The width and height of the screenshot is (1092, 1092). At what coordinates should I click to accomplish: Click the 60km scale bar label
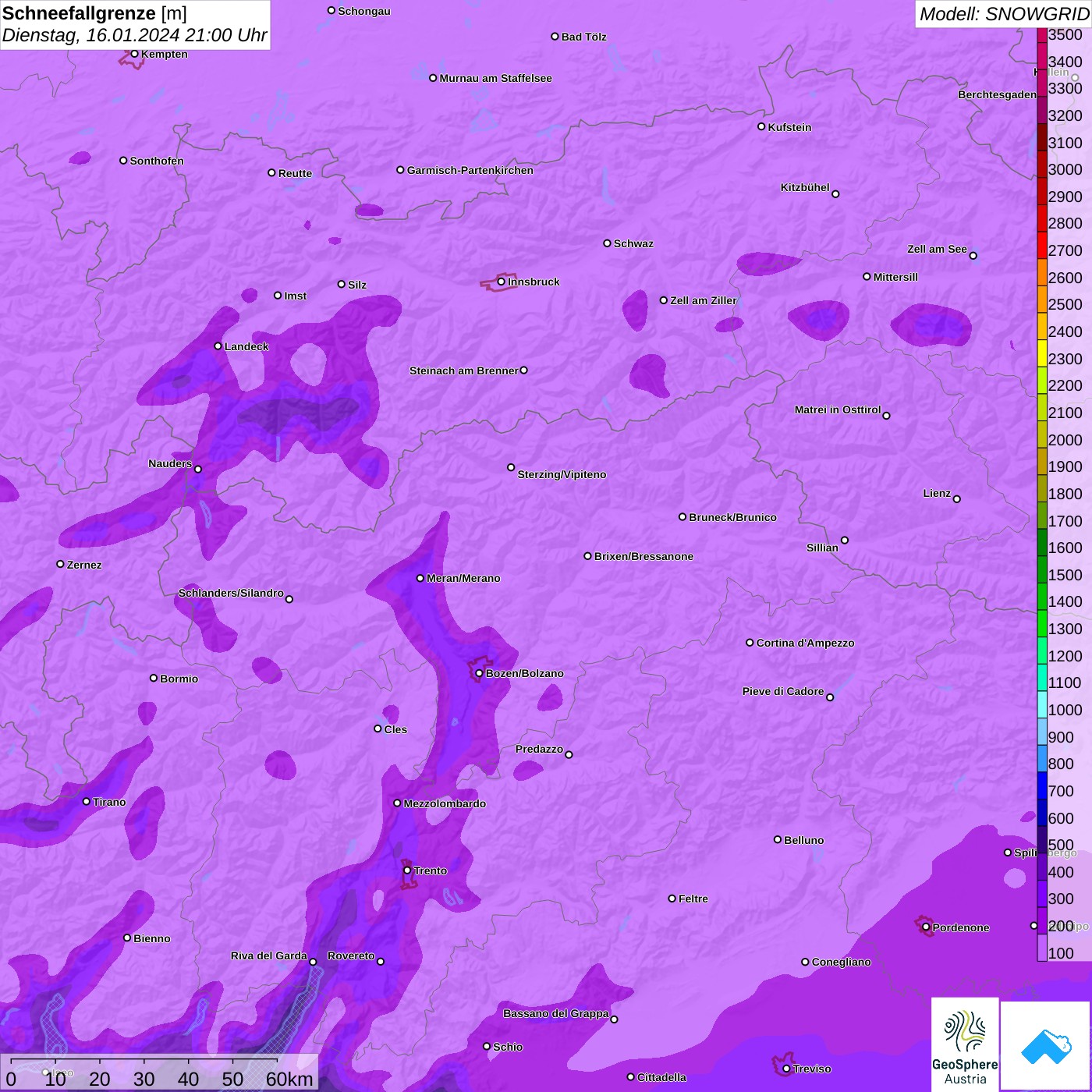pos(289,1079)
